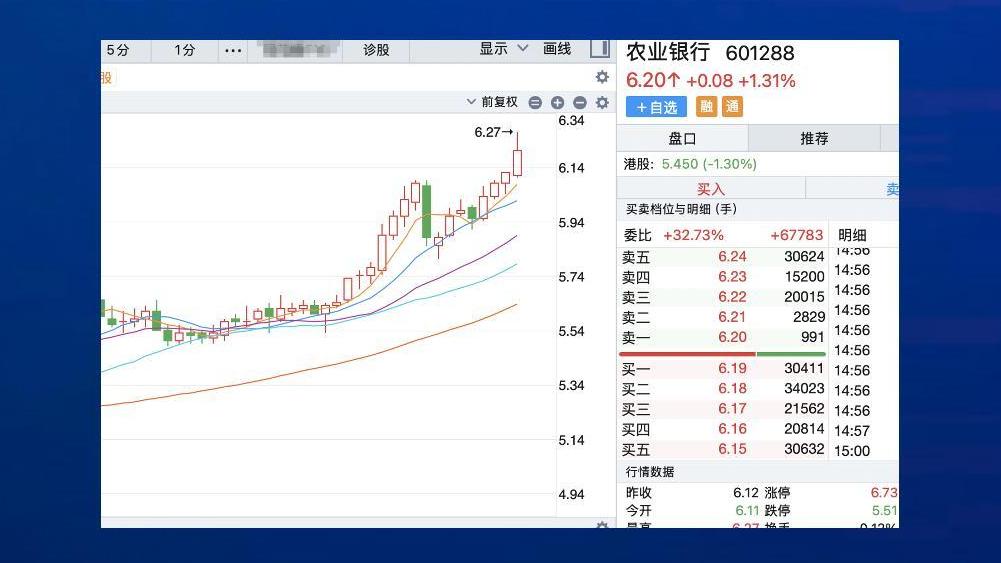Screen dimensions: 1001x563
Task: Click the 跌停 5.51 value
Action: click(884, 511)
